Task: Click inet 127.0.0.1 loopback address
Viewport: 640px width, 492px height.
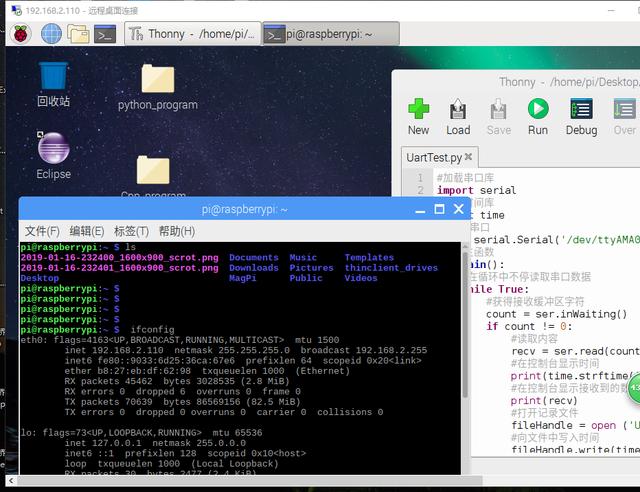Action: pyautogui.click(x=103, y=443)
